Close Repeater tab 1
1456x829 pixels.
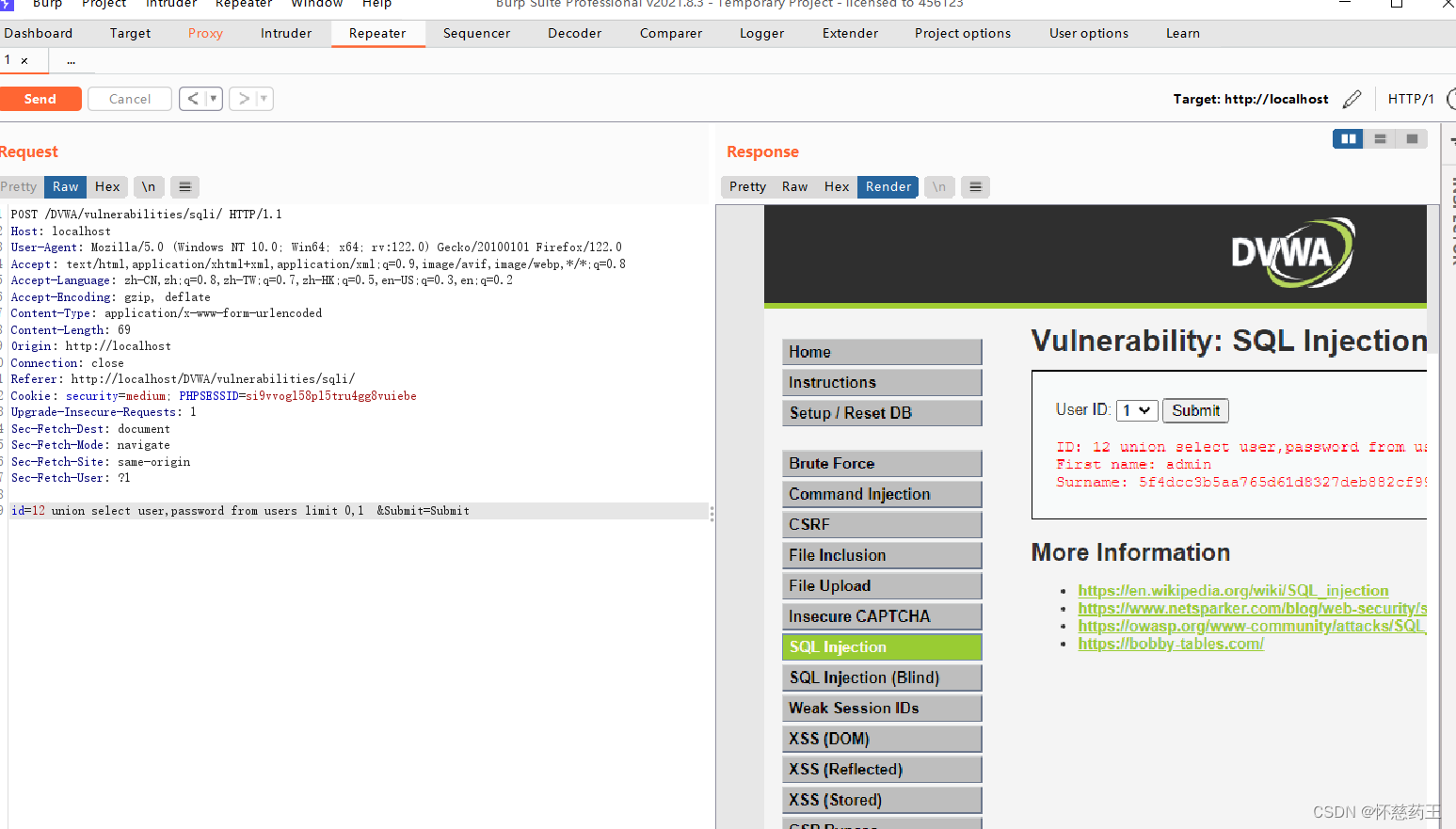24,61
